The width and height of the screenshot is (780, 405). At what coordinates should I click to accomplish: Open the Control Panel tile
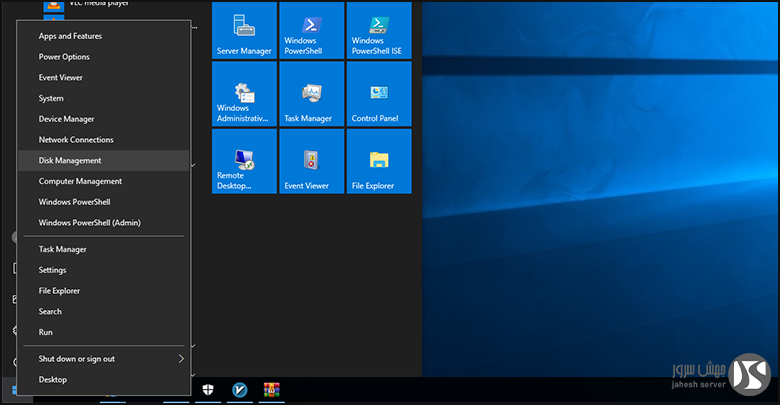click(x=379, y=94)
